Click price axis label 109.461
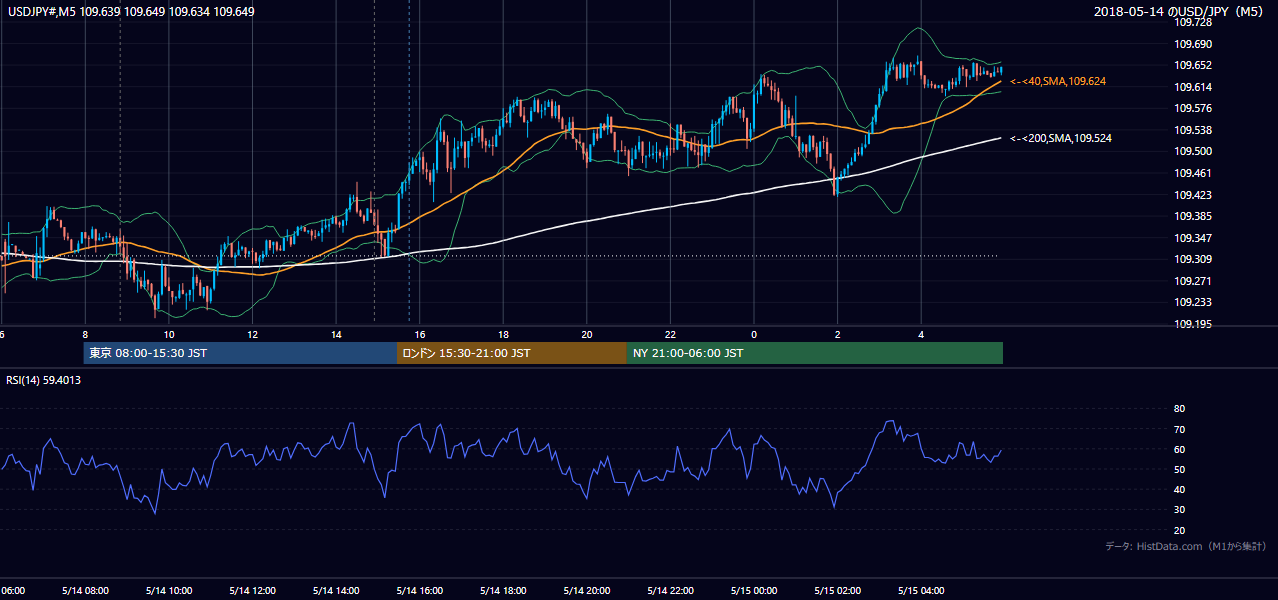 1191,173
